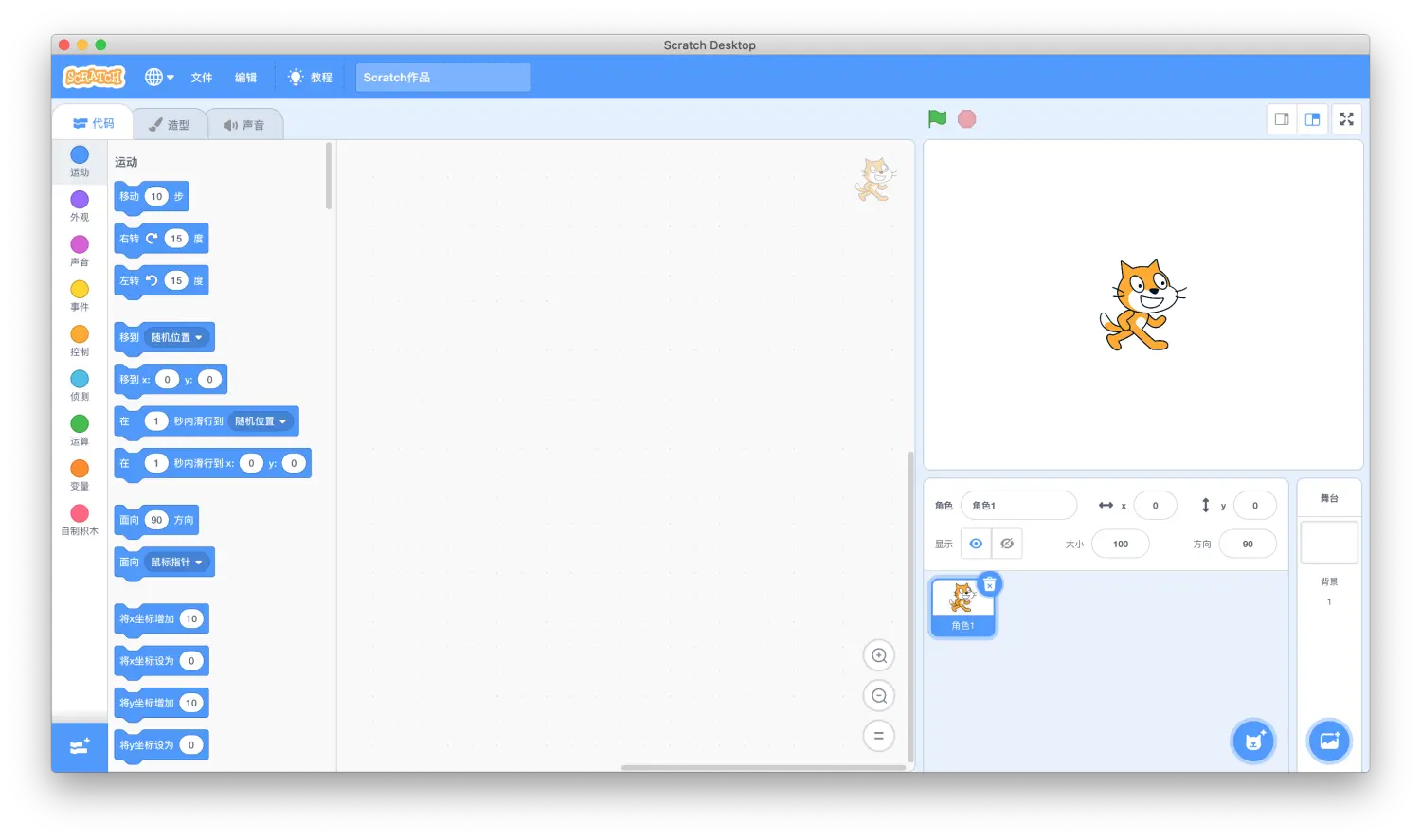Viewport: 1421px width, 840px height.
Task: Click the 90 value in 面向 方向 block
Action: click(156, 520)
